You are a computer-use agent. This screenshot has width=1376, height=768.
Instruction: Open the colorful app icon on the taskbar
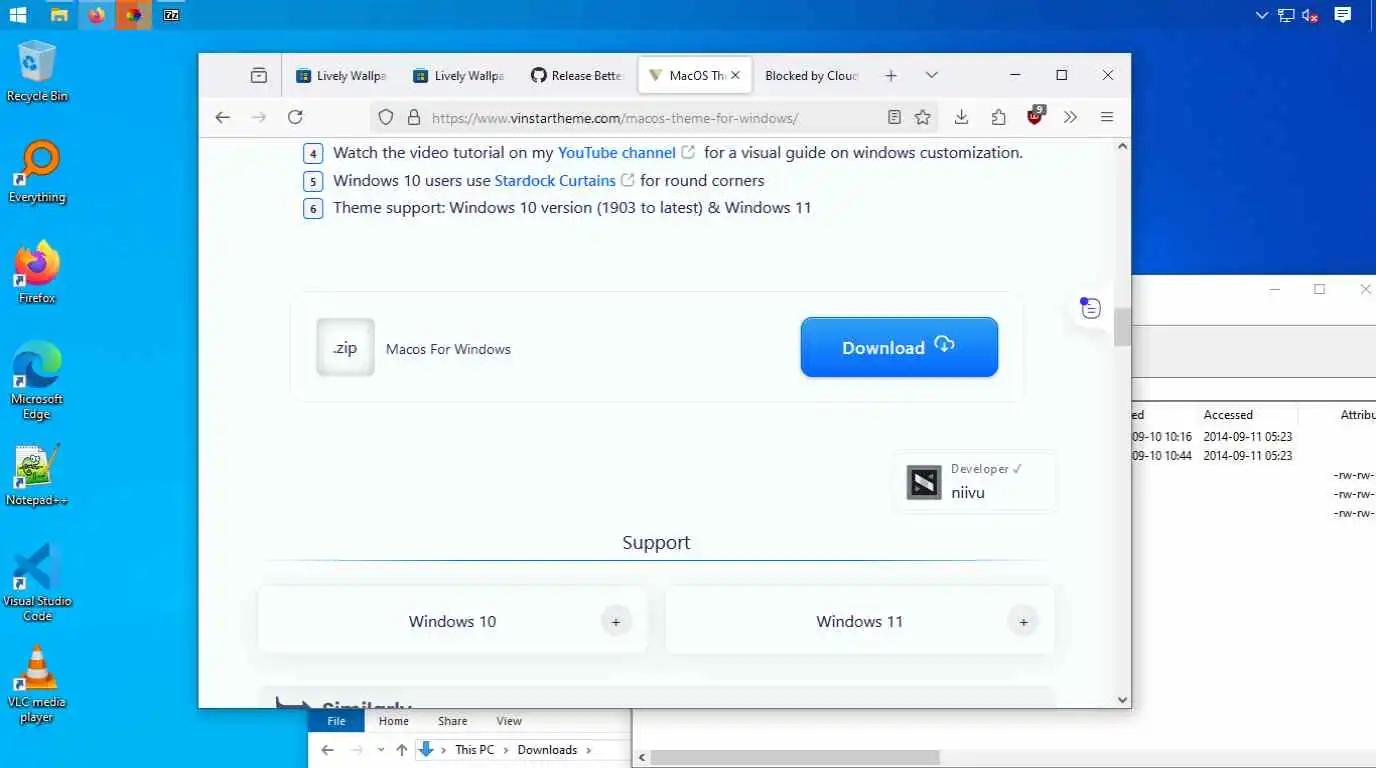[x=133, y=15]
